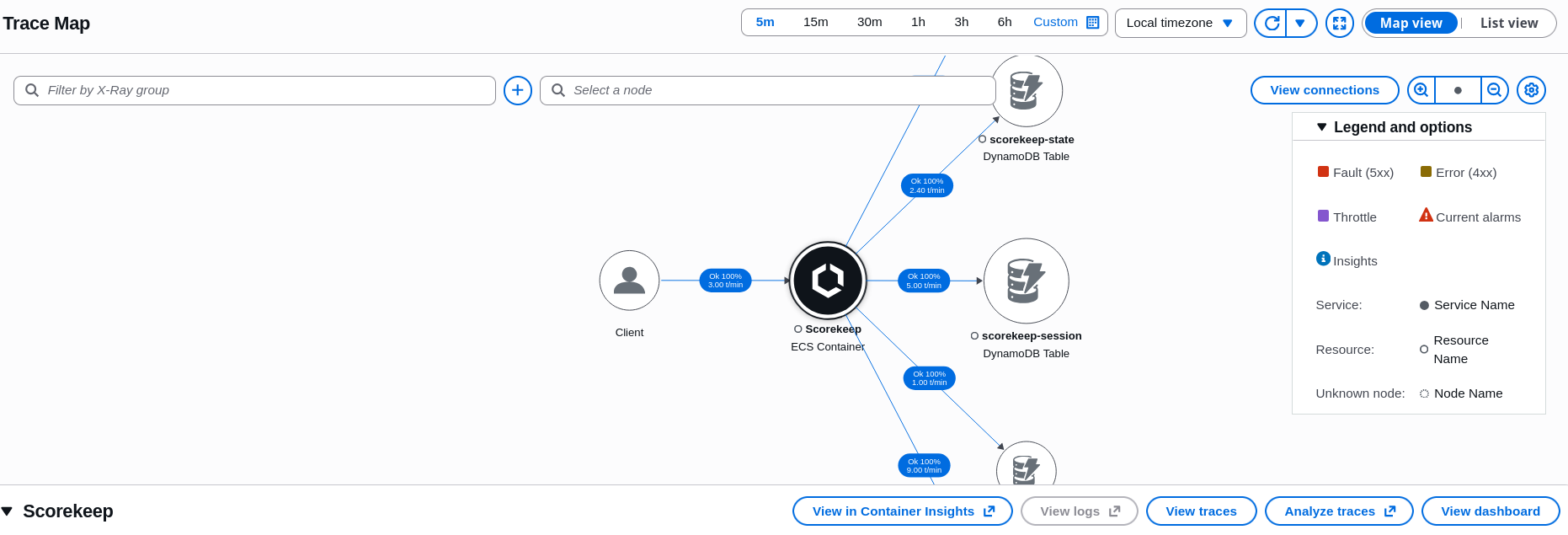Click the Service Name legend dot
The image size is (1568, 535).
click(1424, 306)
